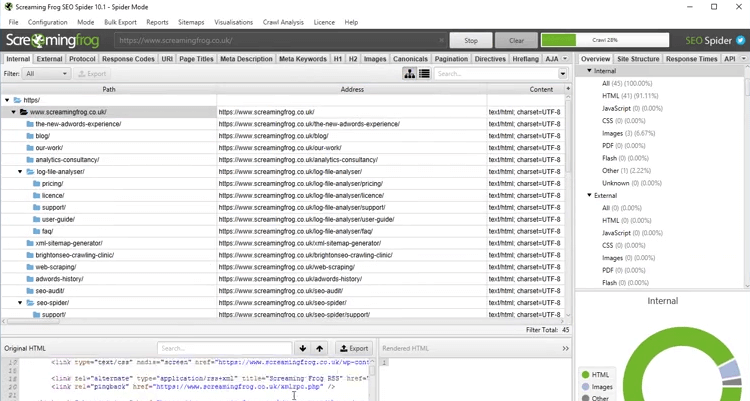
Task: Click address ending in /adwords-history/
Action: tap(290, 279)
